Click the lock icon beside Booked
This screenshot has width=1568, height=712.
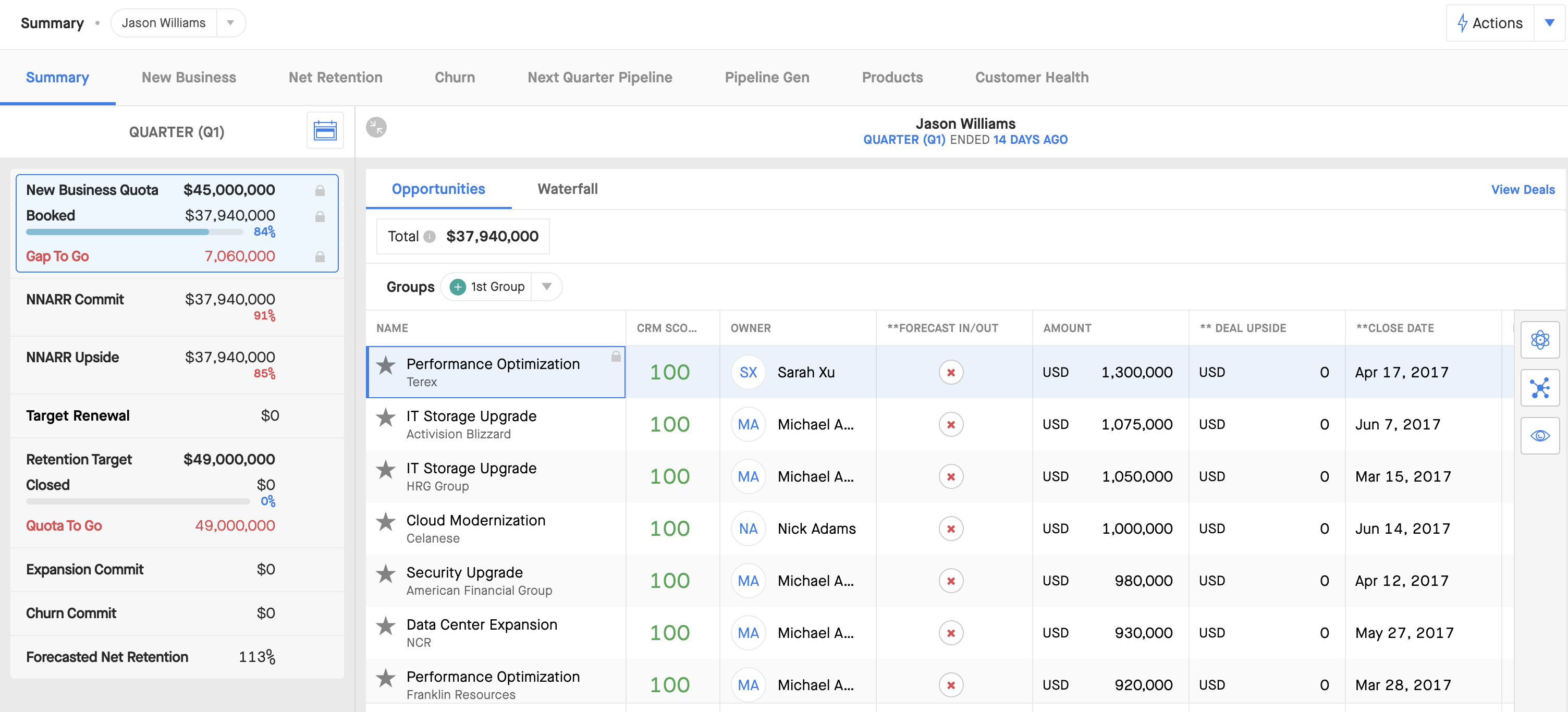point(320,216)
